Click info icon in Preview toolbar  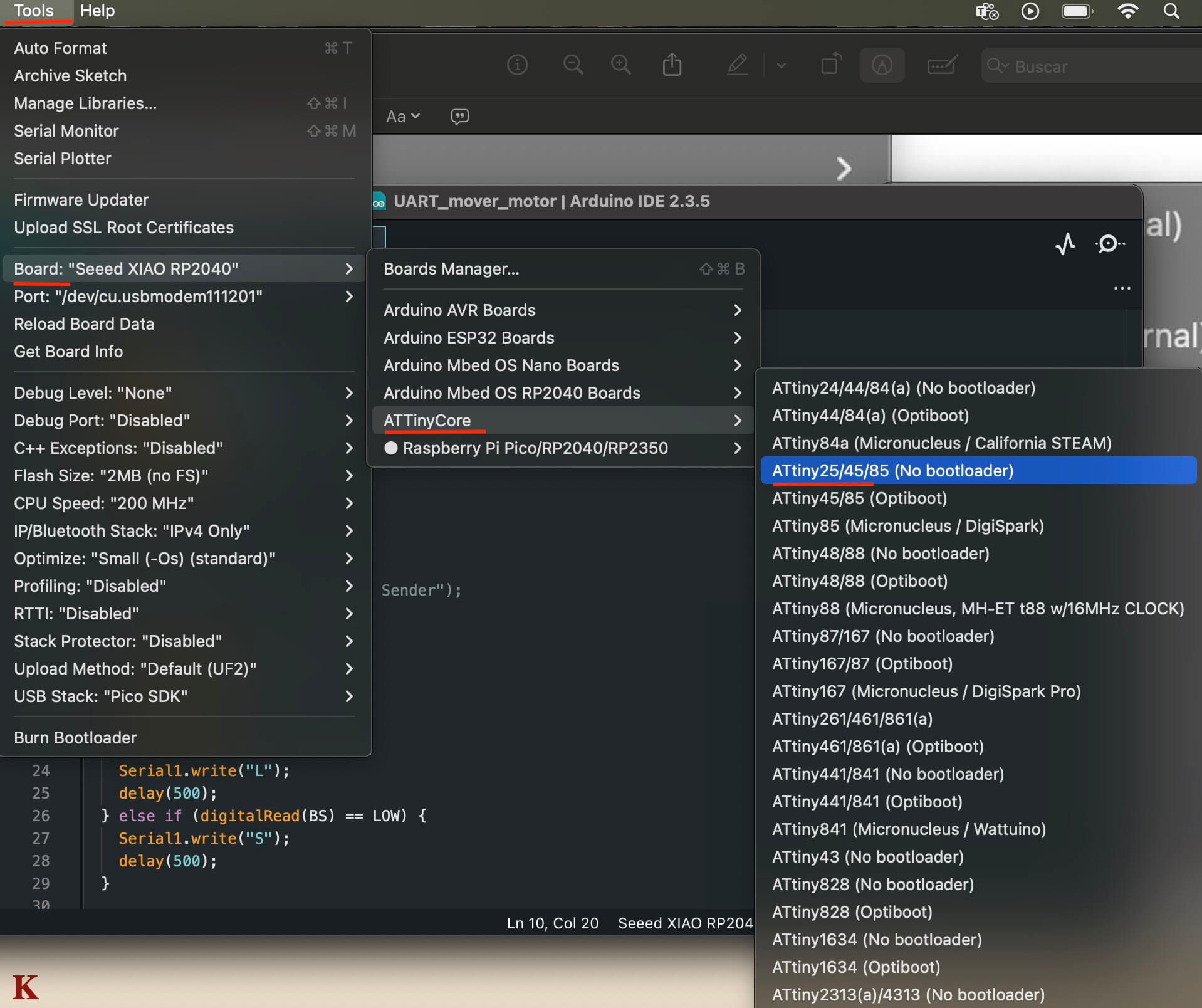[517, 65]
